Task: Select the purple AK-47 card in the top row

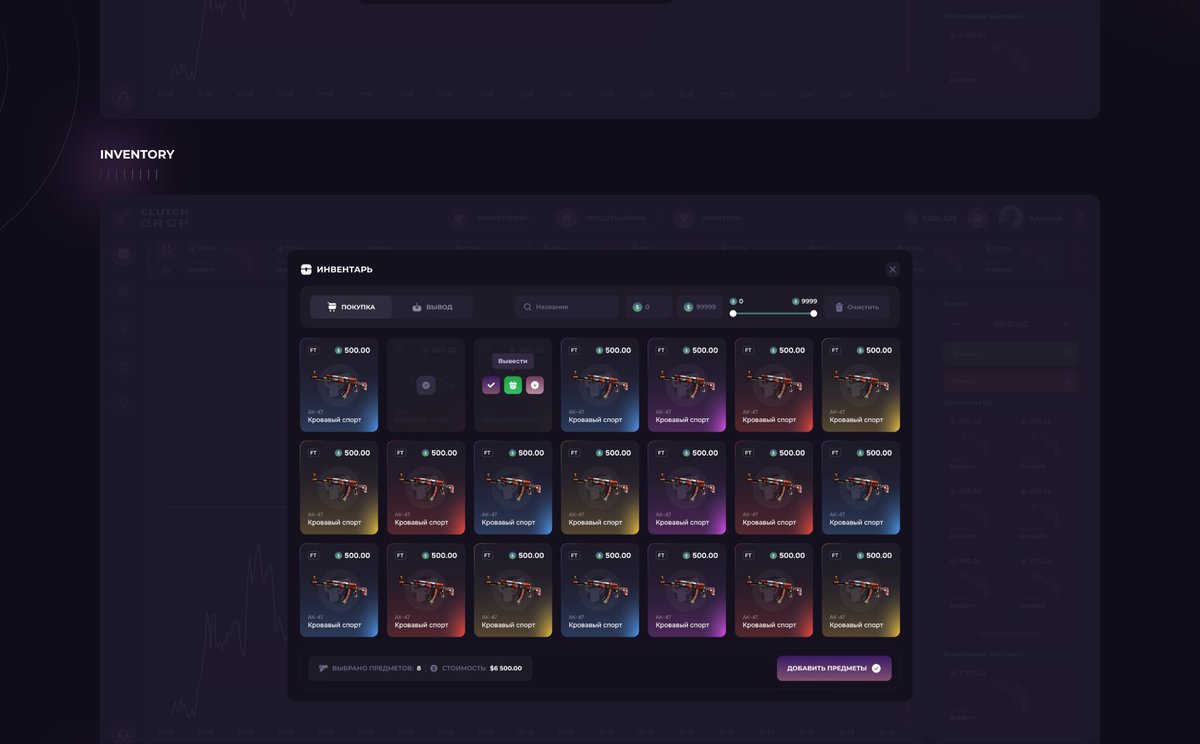Action: point(687,385)
